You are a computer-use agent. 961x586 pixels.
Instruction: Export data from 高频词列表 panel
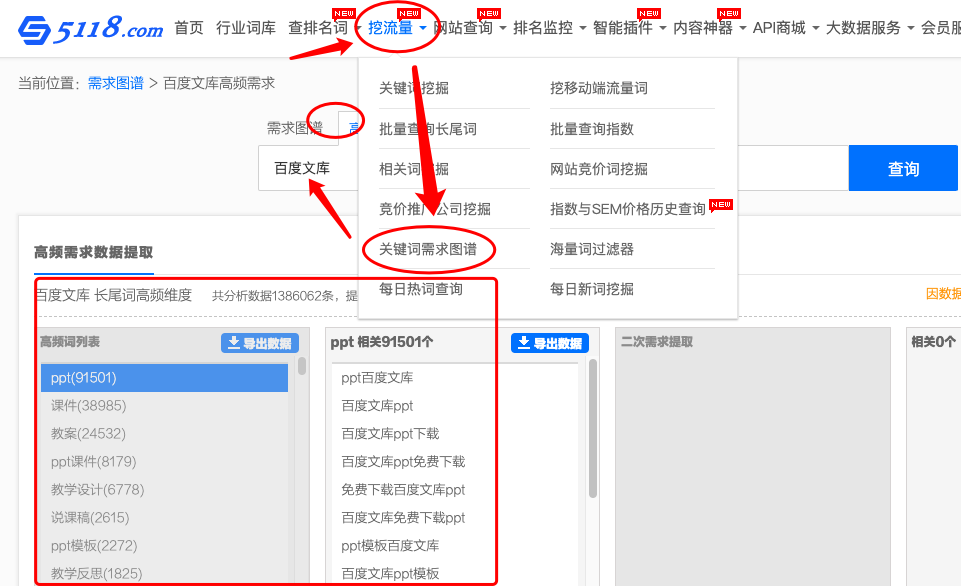[x=260, y=343]
